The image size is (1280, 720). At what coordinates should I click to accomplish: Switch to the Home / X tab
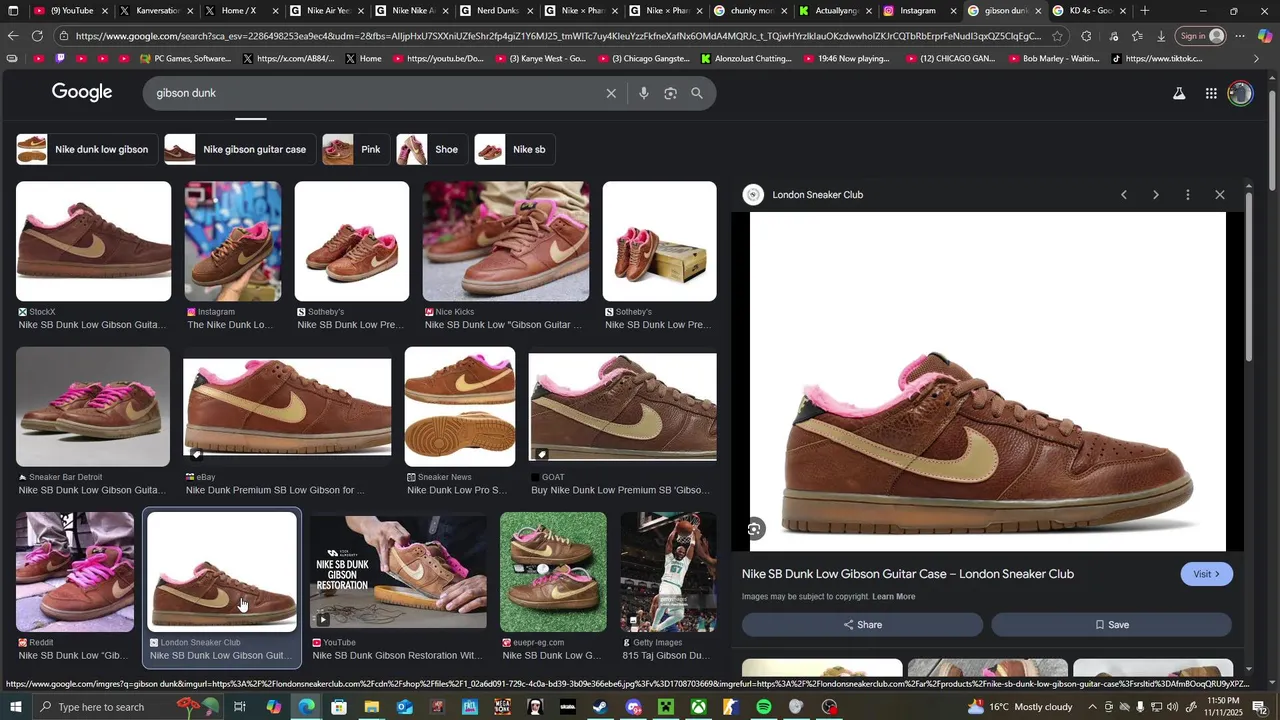[x=241, y=11]
